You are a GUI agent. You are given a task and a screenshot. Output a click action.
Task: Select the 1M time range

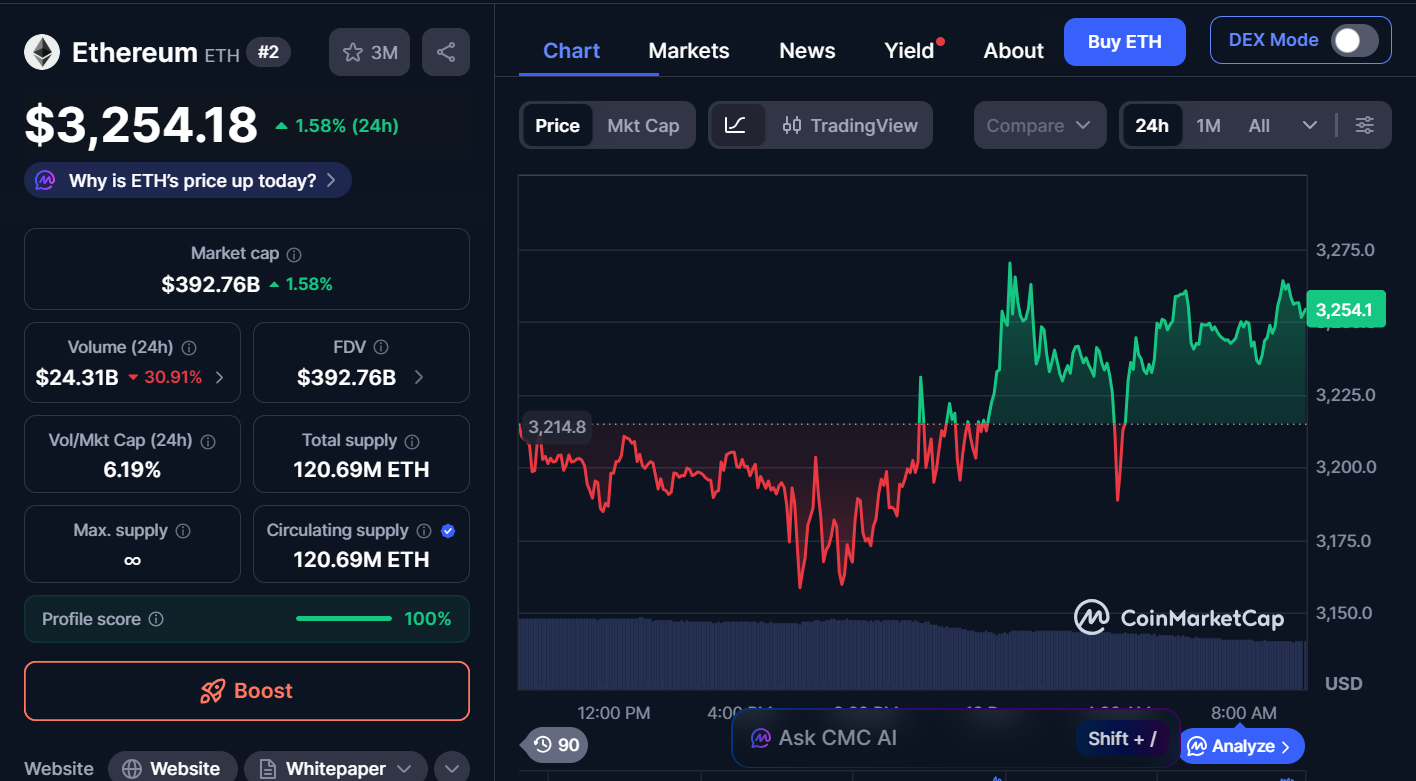(1208, 125)
